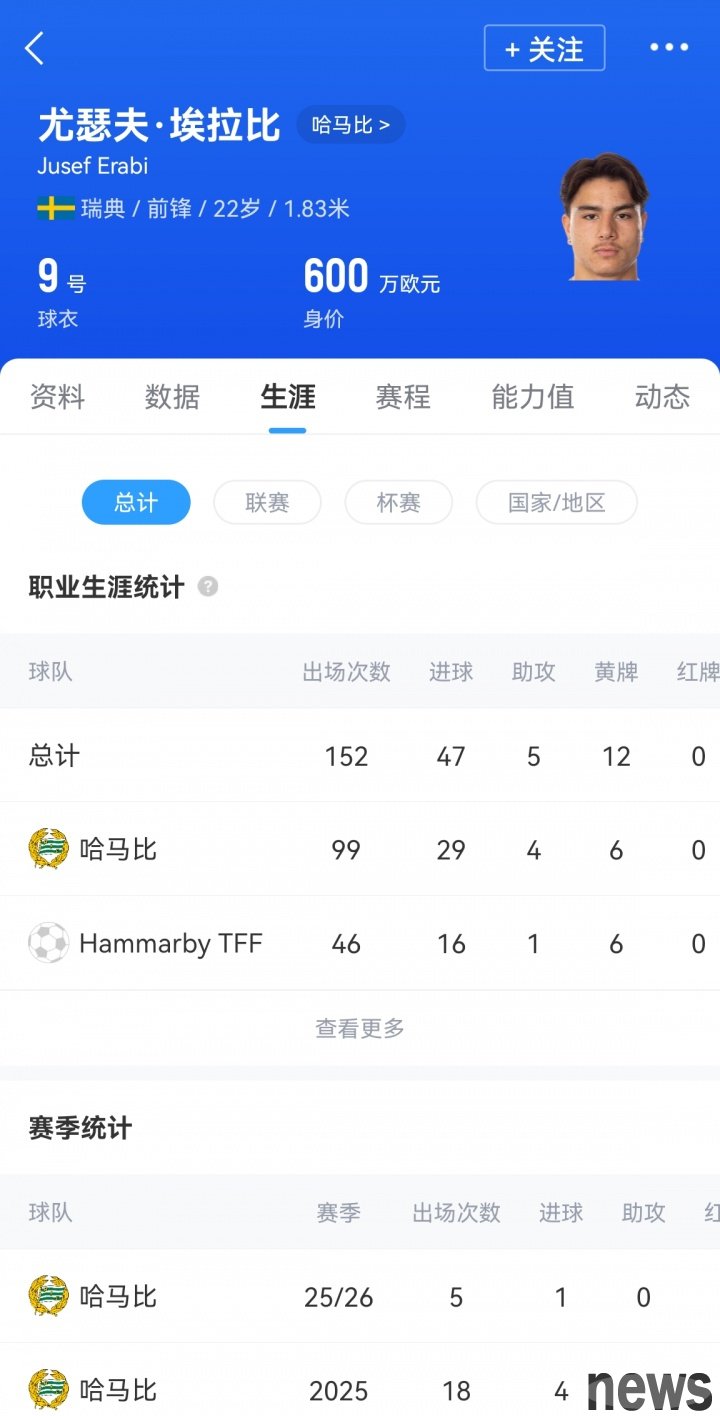Switch to the 数据 tab
The image size is (720, 1416).
(x=172, y=397)
